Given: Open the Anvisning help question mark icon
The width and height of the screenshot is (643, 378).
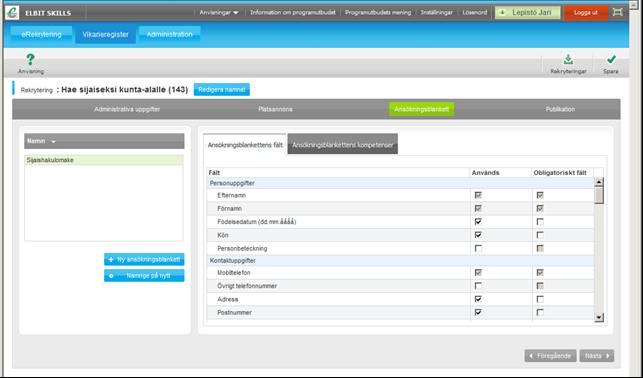Looking at the screenshot, I should pyautogui.click(x=30, y=60).
